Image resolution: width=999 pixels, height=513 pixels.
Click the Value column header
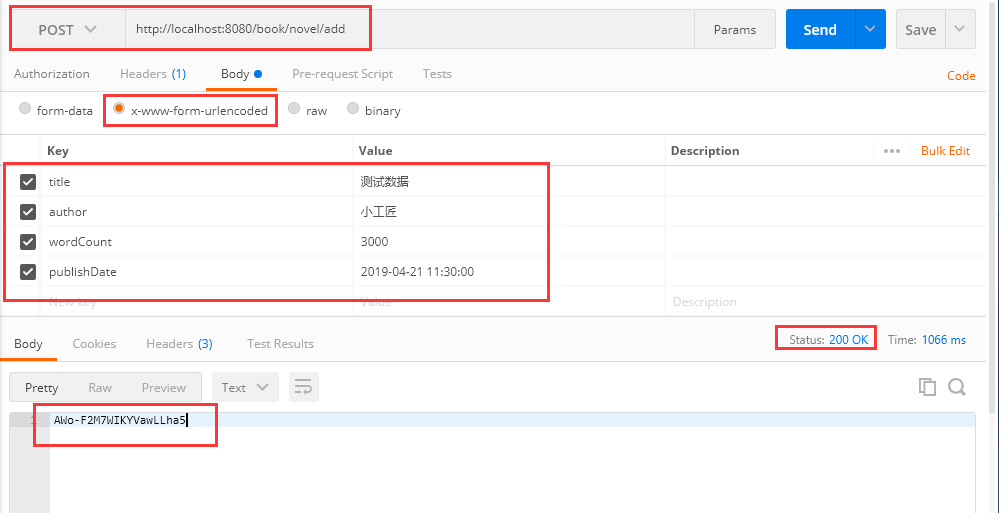(x=375, y=151)
